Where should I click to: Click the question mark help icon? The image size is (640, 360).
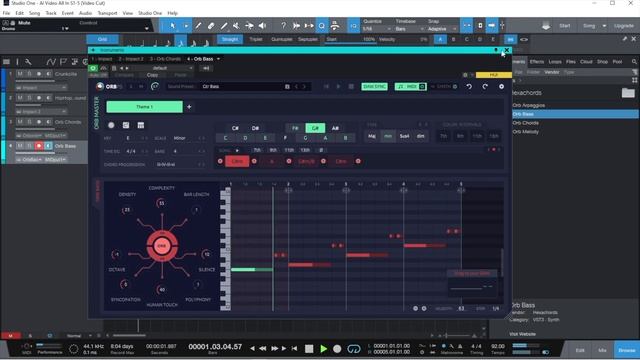point(283,26)
